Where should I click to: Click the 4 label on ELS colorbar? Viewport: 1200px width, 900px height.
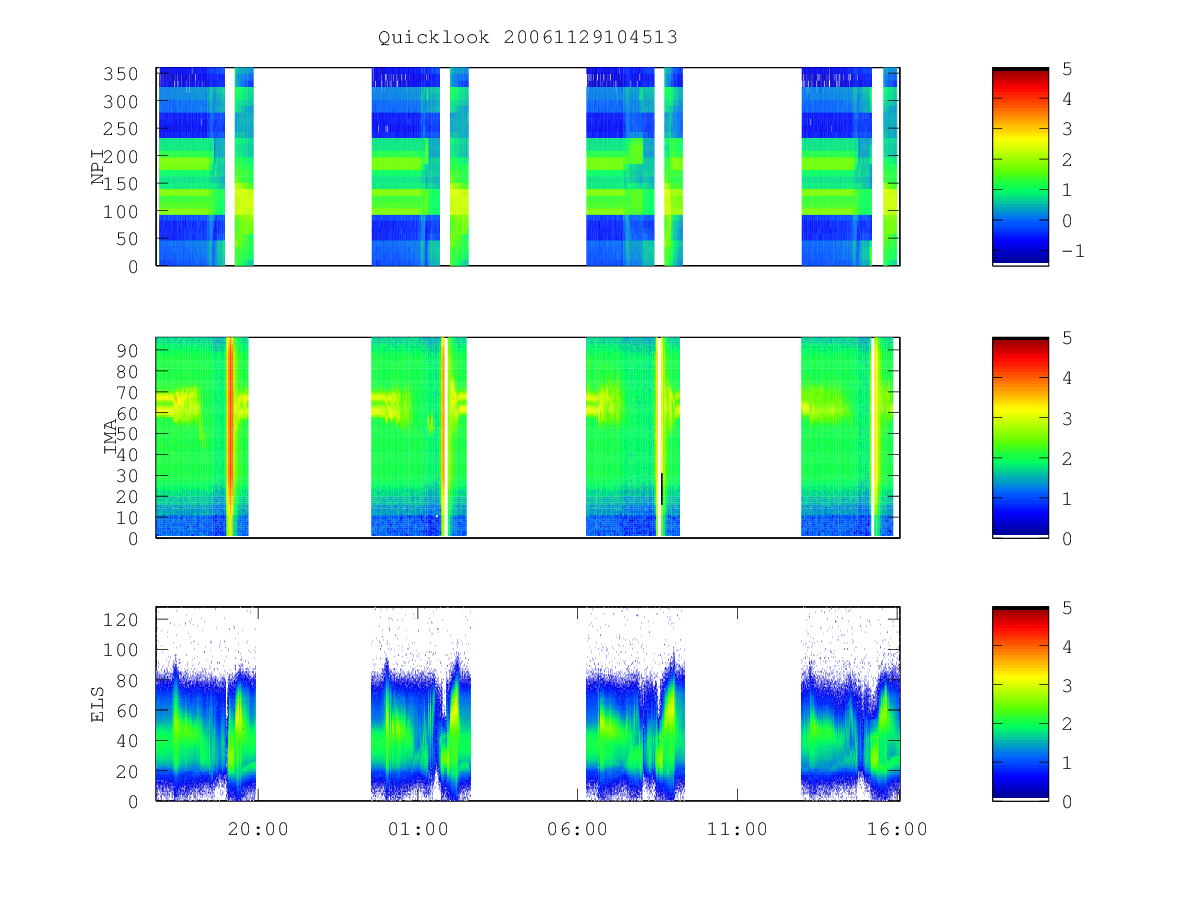(1066, 646)
